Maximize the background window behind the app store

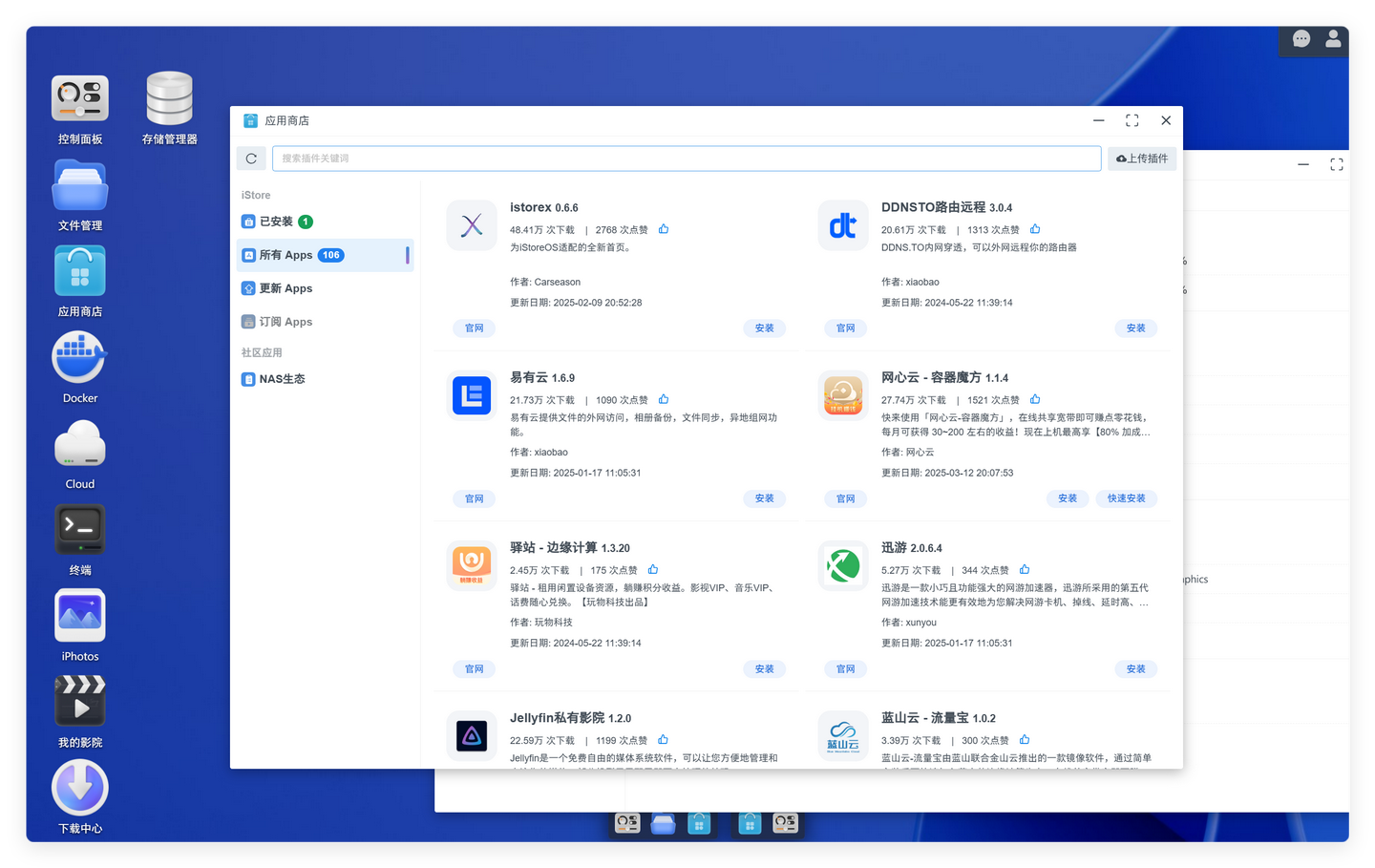[x=1337, y=165]
